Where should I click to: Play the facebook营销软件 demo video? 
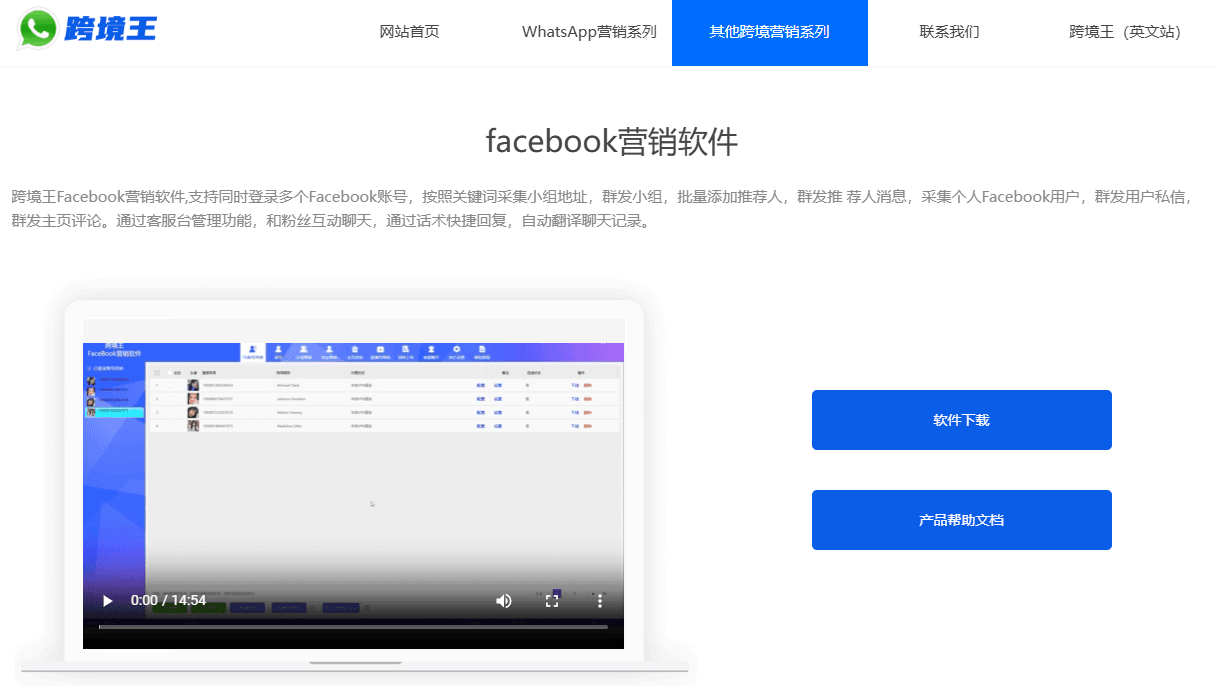(x=107, y=601)
